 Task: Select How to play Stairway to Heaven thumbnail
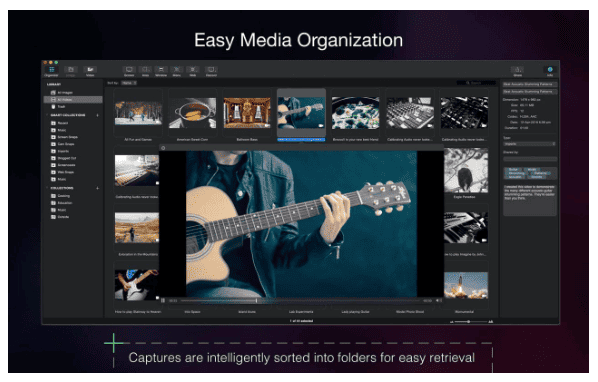(x=137, y=286)
